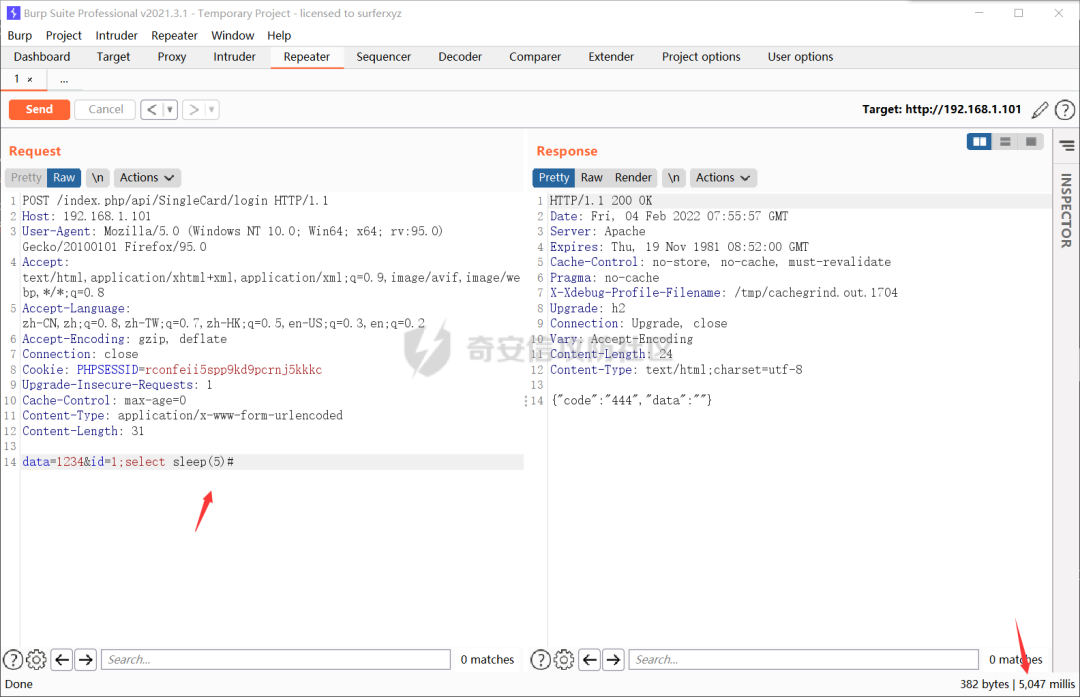Click request search input field
Screen dimensions: 1080x697
(276, 660)
